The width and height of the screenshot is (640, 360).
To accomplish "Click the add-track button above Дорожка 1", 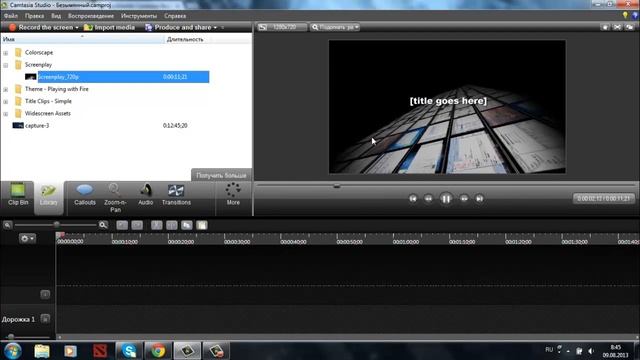I will [x=45, y=294].
